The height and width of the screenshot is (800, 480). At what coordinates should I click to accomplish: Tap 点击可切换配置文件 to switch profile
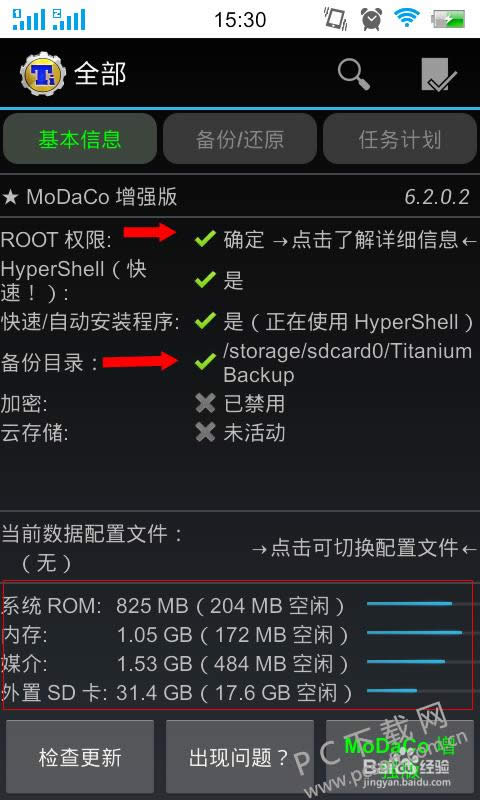(365, 548)
